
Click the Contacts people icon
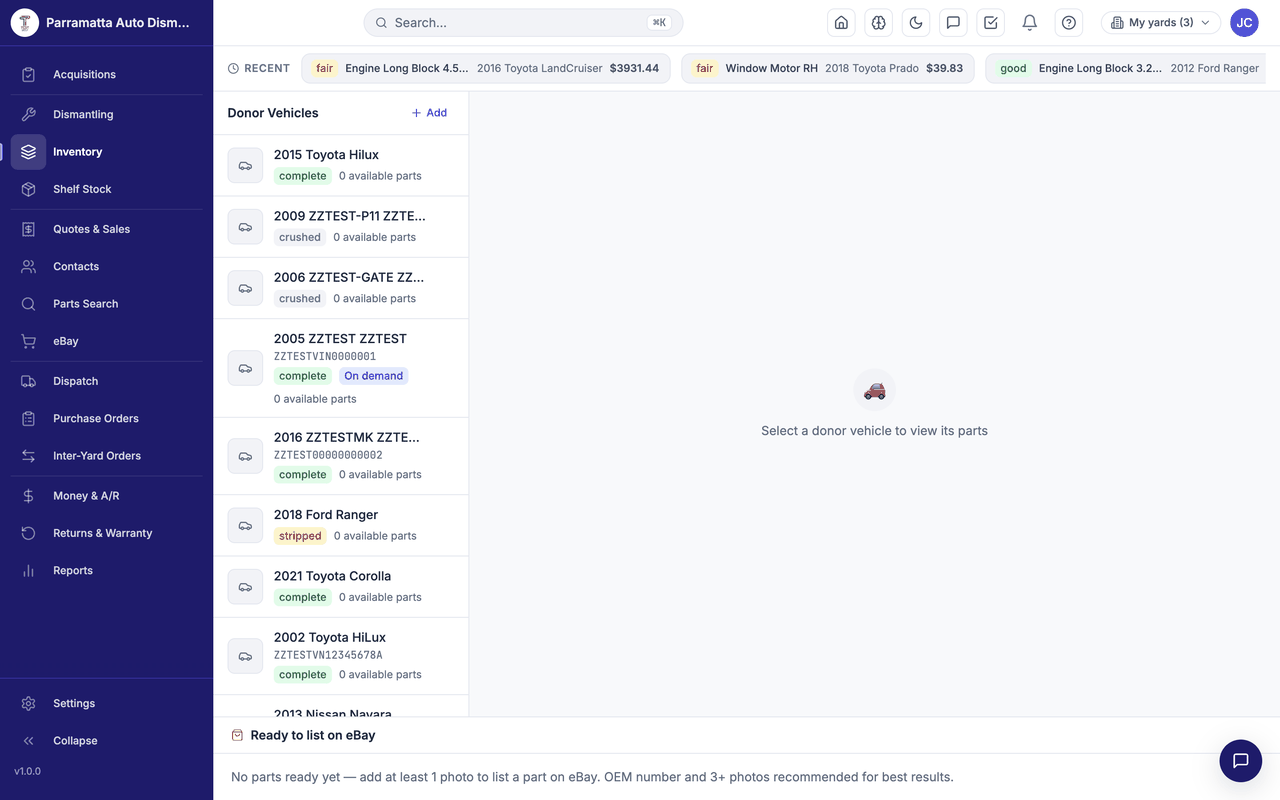click(28, 266)
